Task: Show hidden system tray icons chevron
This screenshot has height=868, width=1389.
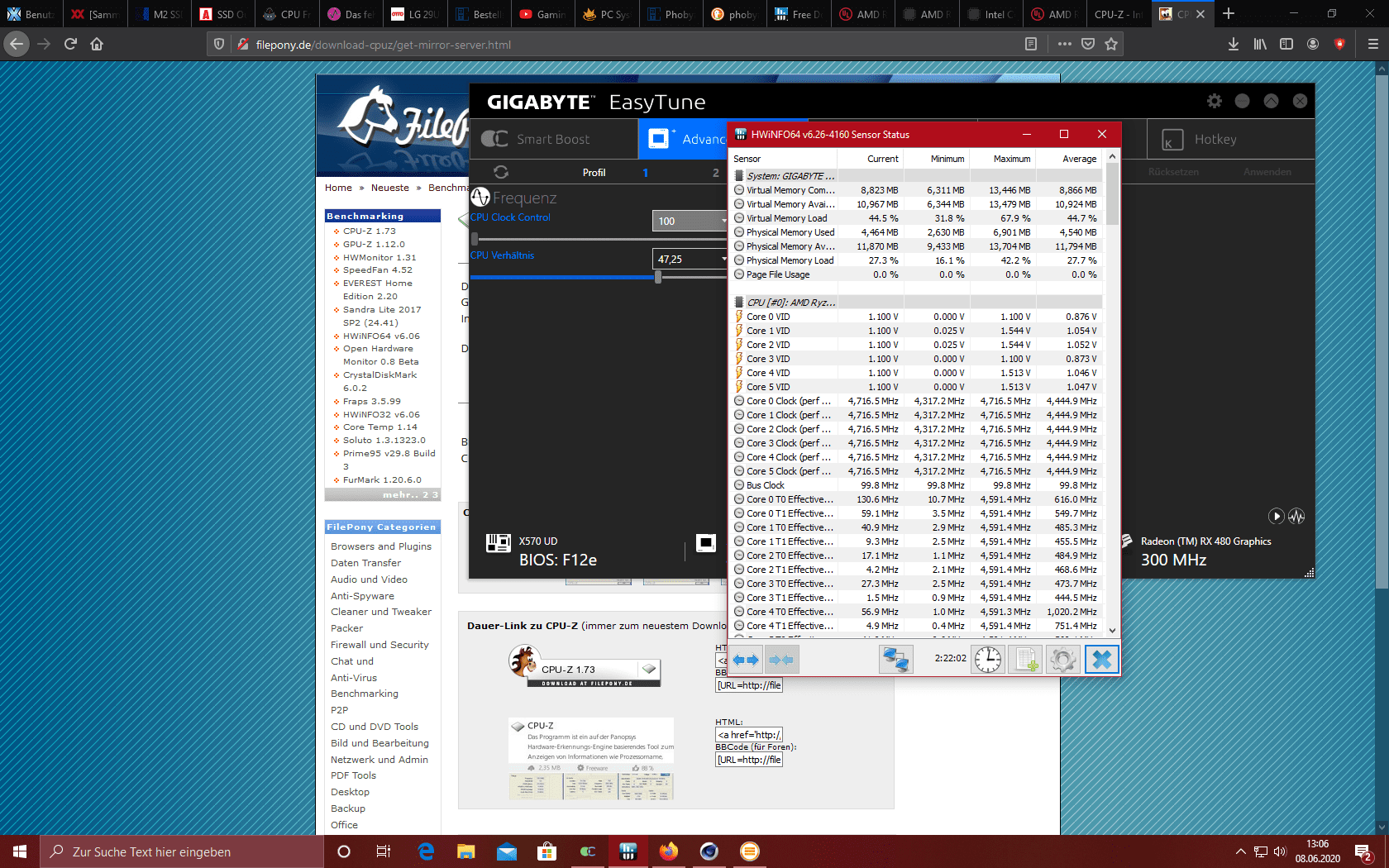Action: pos(1240,851)
